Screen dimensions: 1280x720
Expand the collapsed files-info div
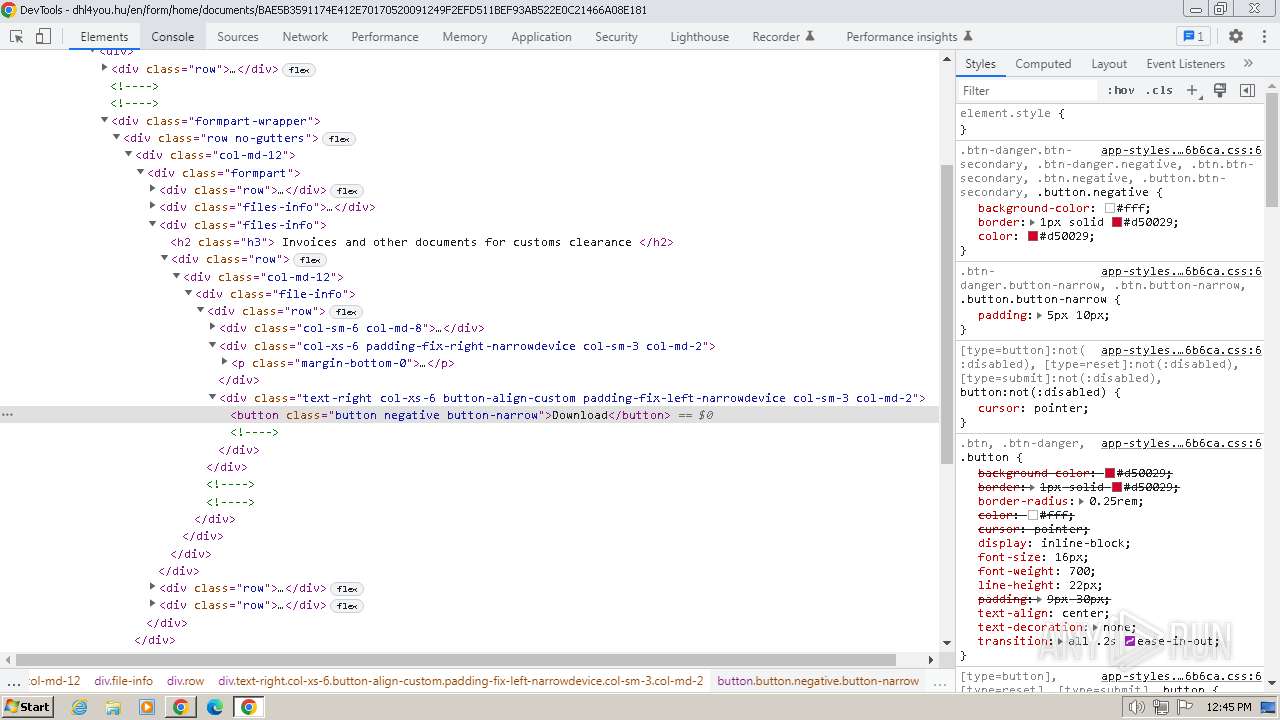pyautogui.click(x=153, y=207)
